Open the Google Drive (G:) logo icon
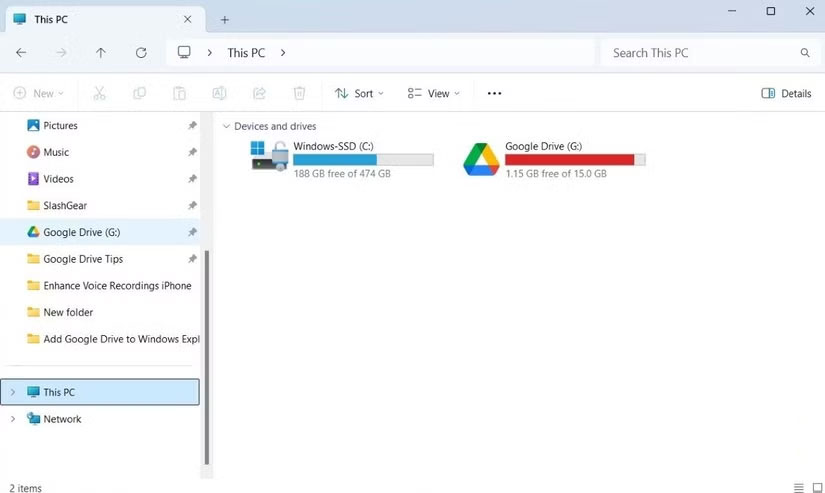Screen dimensions: 825x493 pyautogui.click(x=481, y=159)
